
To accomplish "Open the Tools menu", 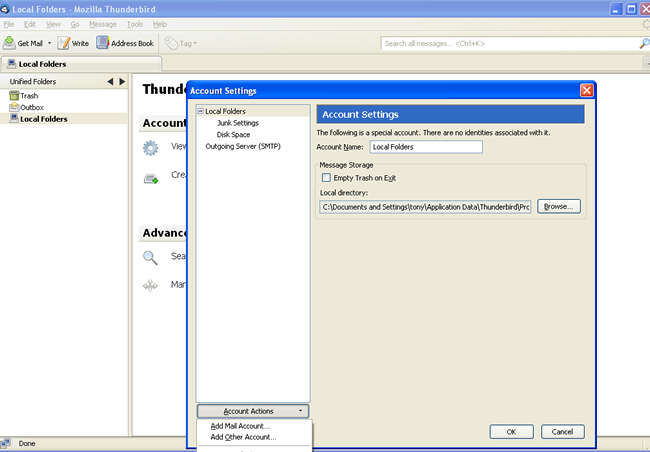I will pyautogui.click(x=135, y=24).
